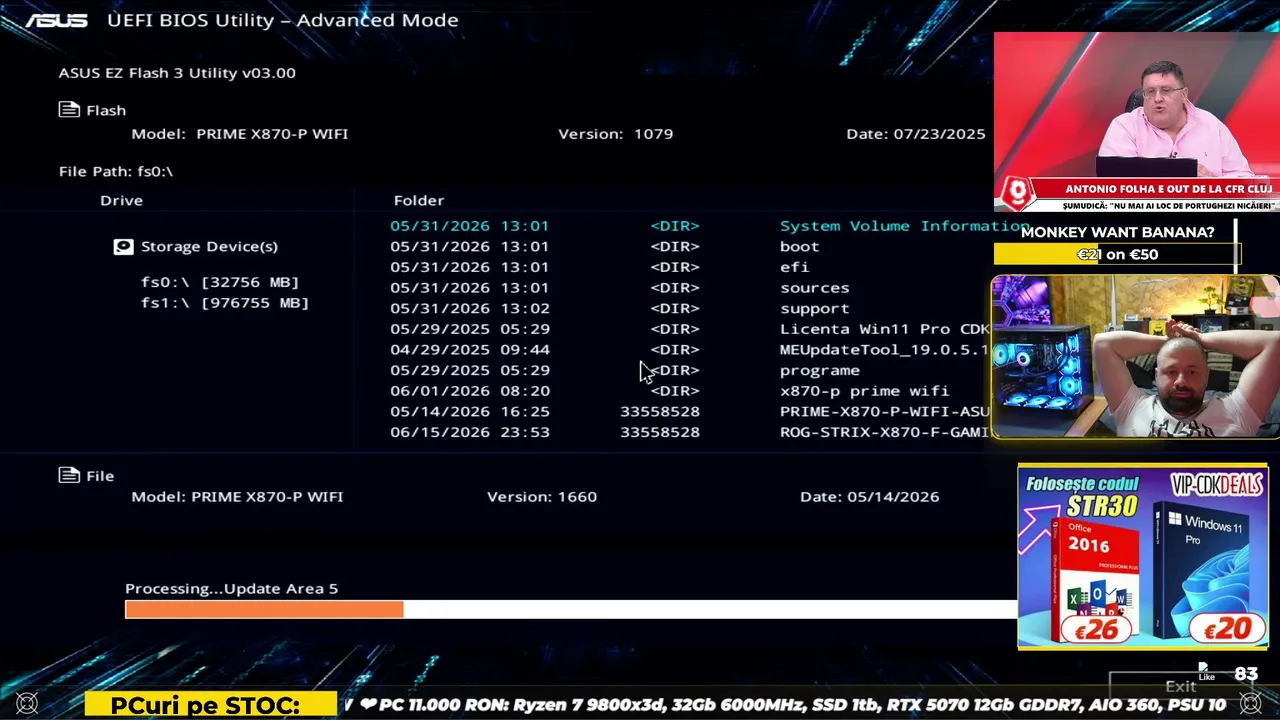Select the Storage Device(s) drive icon
Screen dimensions: 1280x720
pos(123,246)
